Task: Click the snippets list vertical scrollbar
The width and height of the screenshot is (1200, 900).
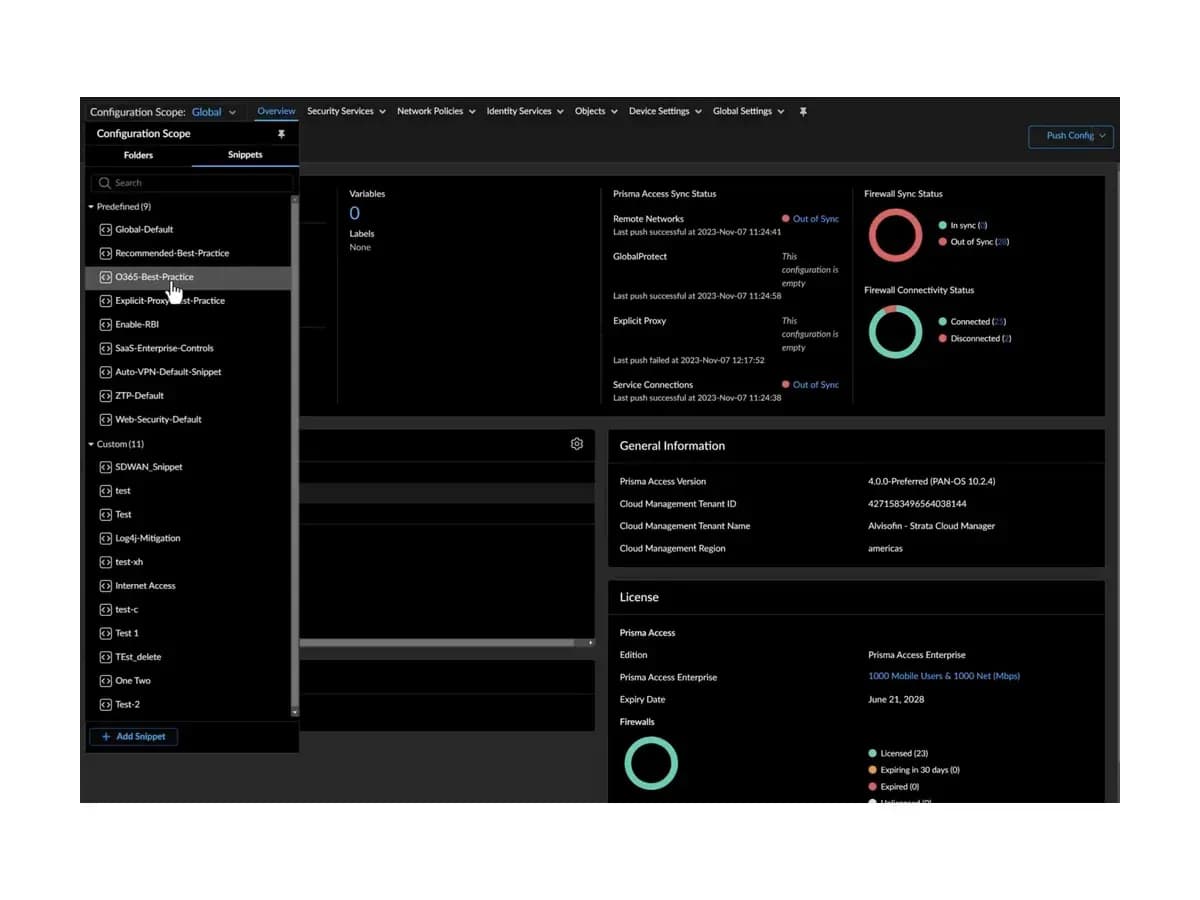Action: [294, 455]
